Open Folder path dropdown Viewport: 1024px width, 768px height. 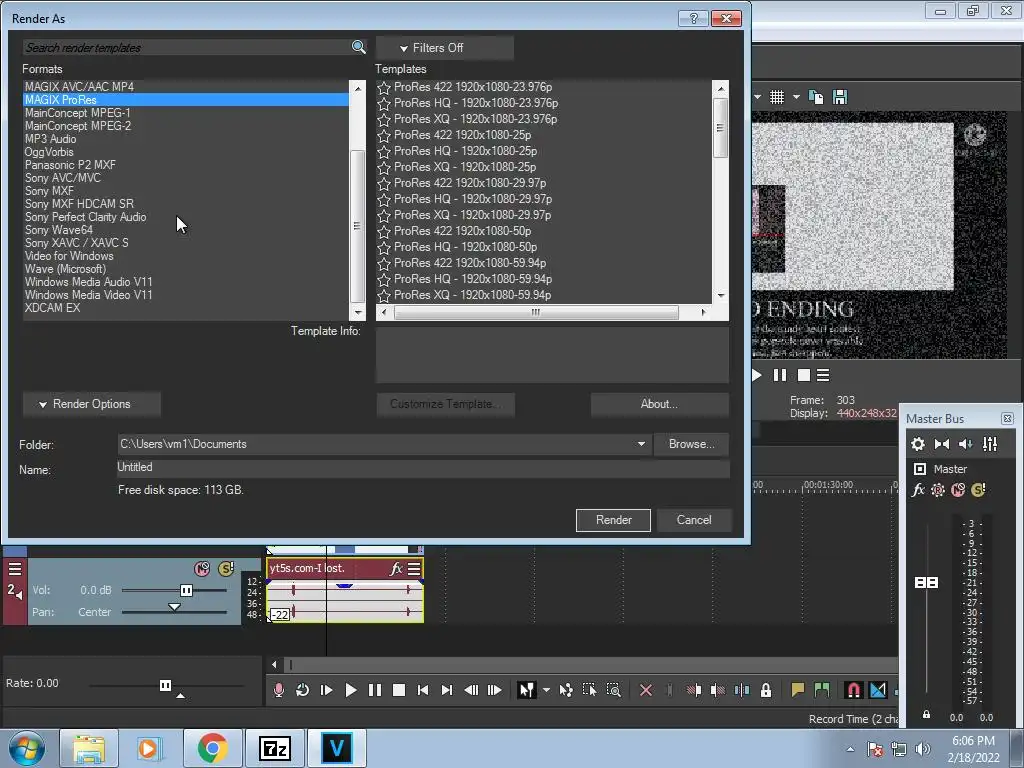641,444
